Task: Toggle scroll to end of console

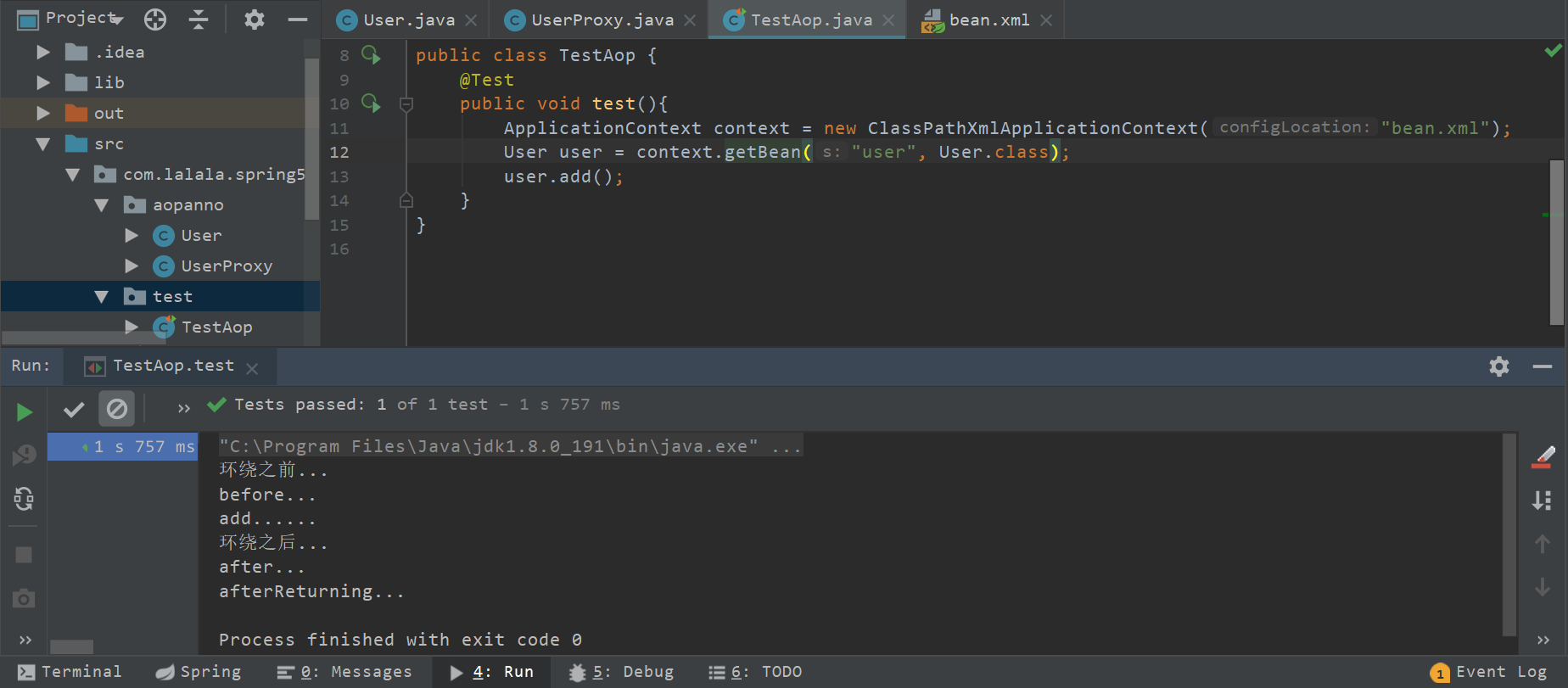Action: pyautogui.click(x=1543, y=501)
